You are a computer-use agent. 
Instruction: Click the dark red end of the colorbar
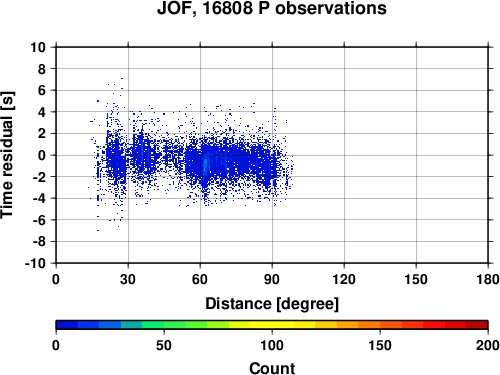(477, 325)
